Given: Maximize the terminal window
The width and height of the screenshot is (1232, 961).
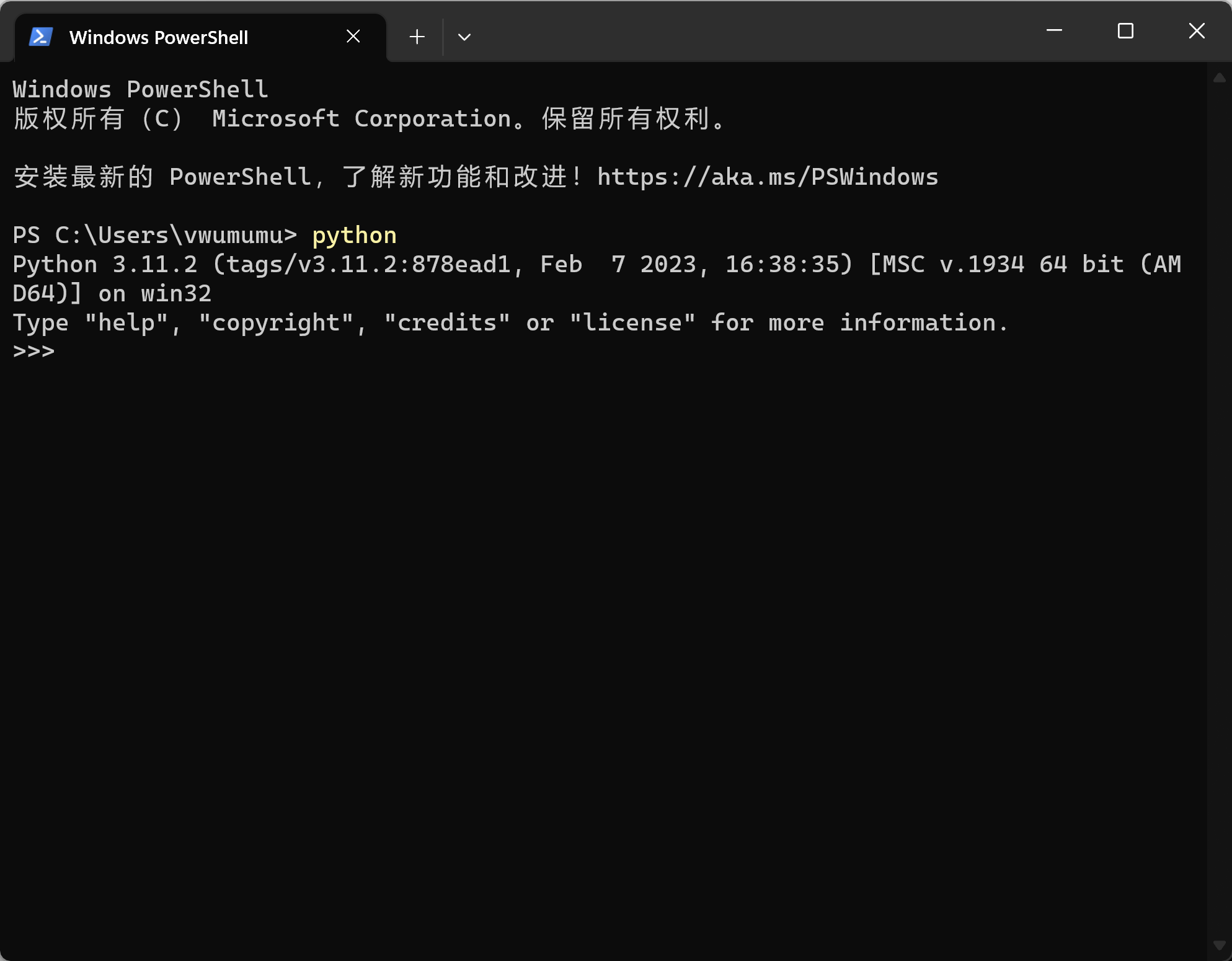Looking at the screenshot, I should pos(1125,30).
